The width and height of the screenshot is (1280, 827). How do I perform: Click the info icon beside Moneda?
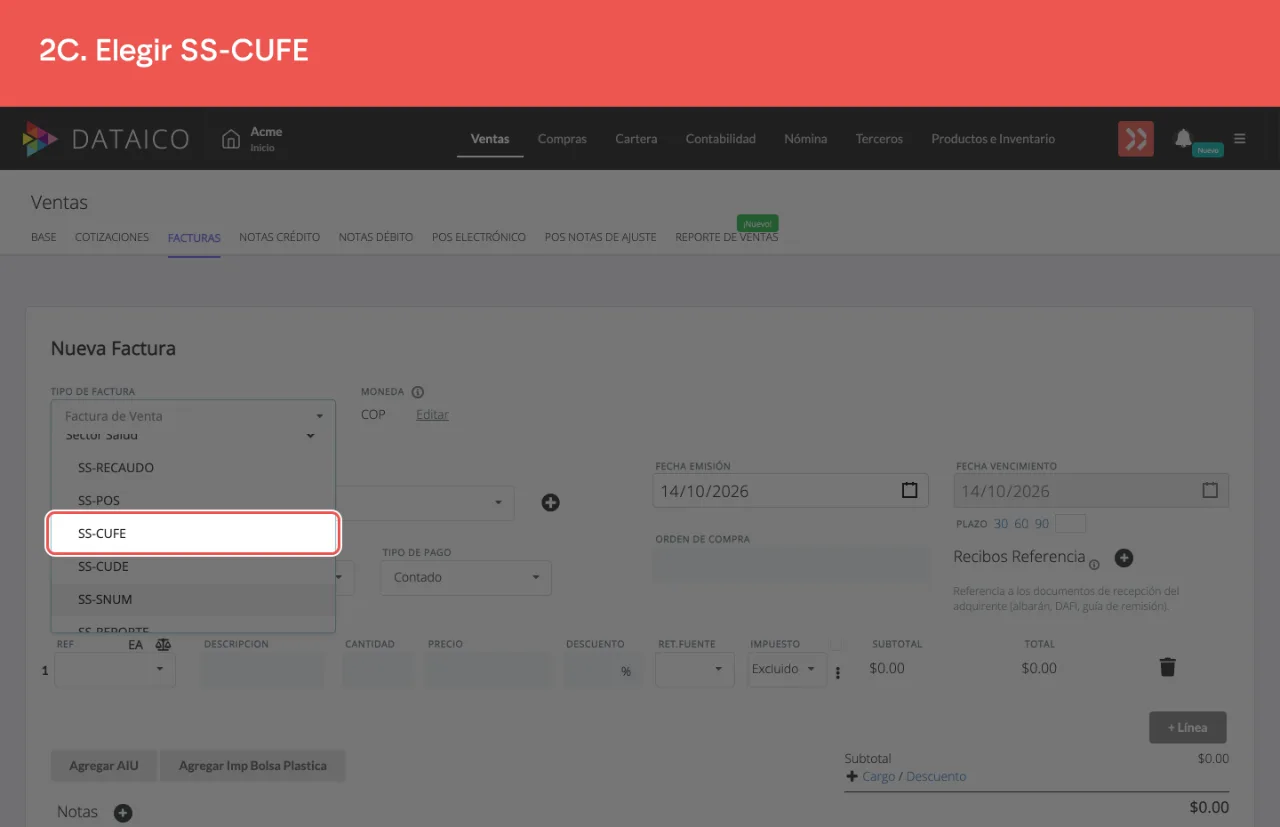pyautogui.click(x=418, y=392)
